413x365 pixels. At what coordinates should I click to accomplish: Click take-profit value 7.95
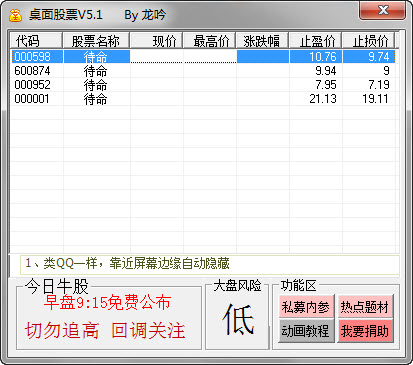326,85
